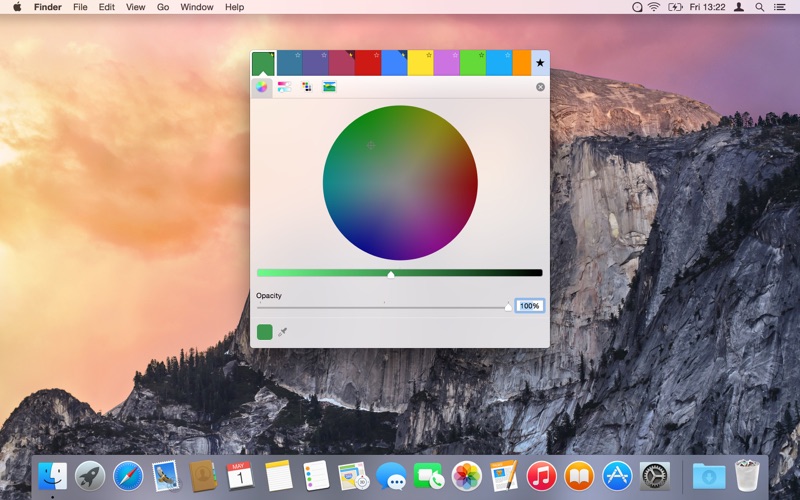Open the favorites star tab
Image resolution: width=800 pixels, height=500 pixels.
tap(540, 63)
